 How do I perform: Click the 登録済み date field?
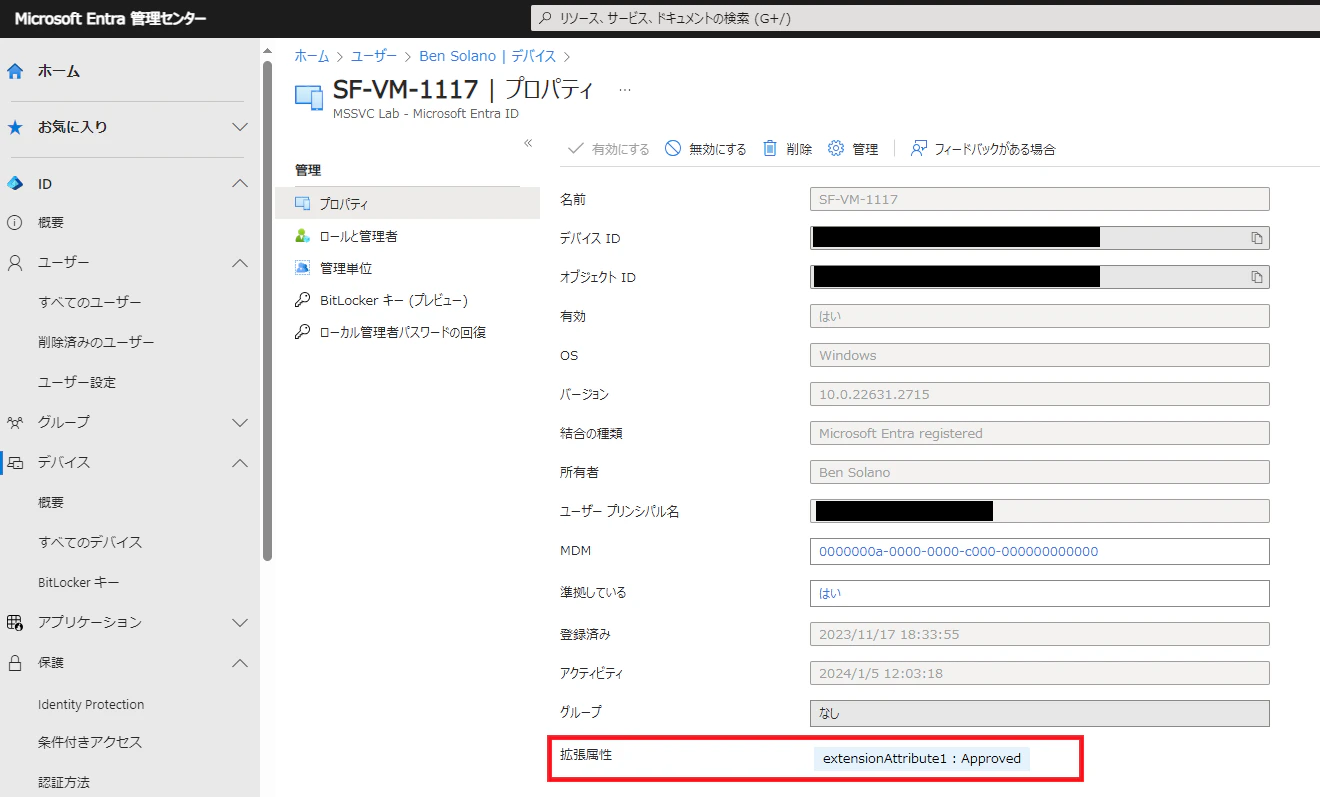tap(1039, 634)
